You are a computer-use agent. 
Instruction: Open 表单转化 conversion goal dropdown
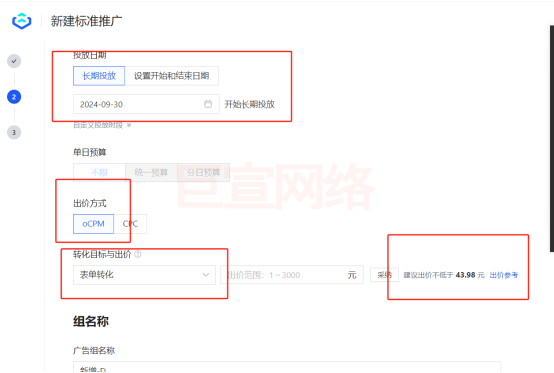click(144, 275)
